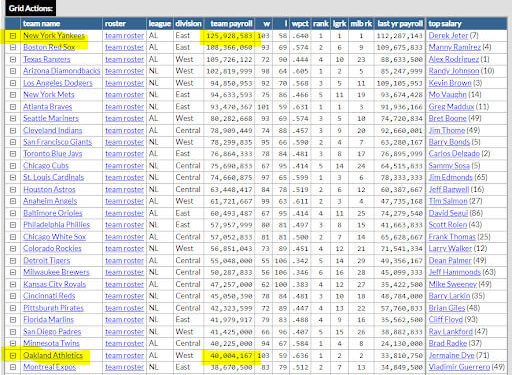Screen dimensions: 512x375
Task: Expand the Texas Rangers row
Action: point(13,60)
